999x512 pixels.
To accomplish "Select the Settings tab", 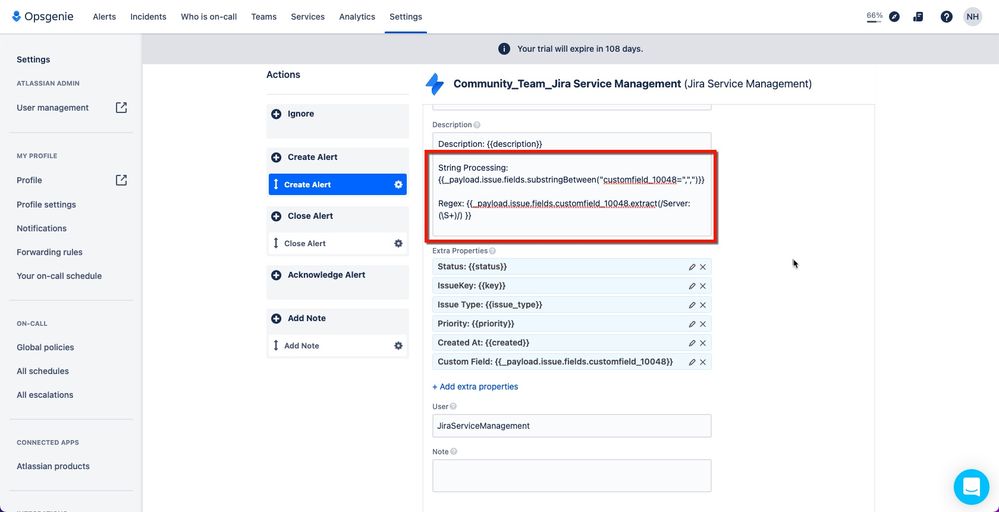I will tap(406, 17).
